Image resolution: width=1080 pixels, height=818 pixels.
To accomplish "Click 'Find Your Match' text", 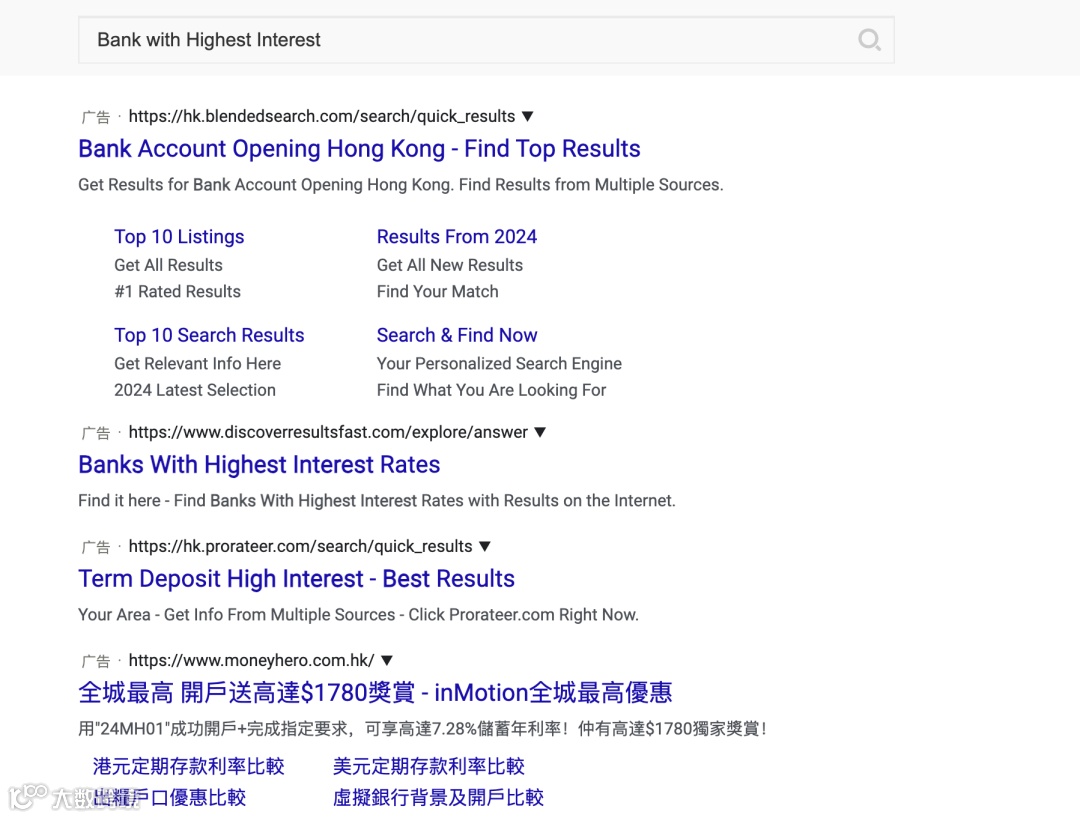I will click(x=437, y=292).
